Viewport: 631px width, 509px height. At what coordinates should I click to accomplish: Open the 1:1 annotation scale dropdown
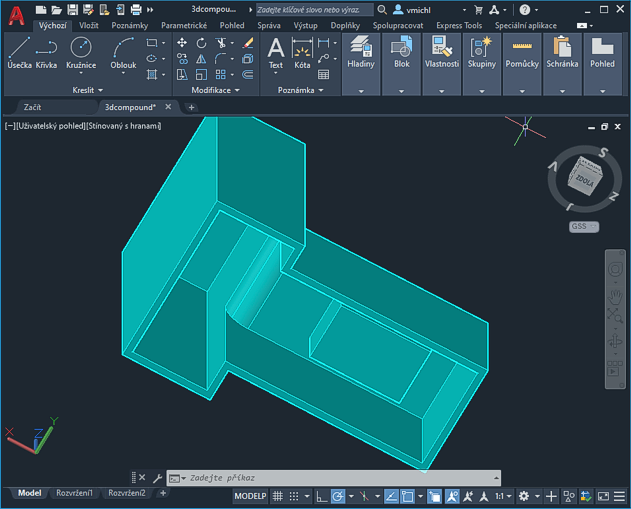(x=502, y=496)
